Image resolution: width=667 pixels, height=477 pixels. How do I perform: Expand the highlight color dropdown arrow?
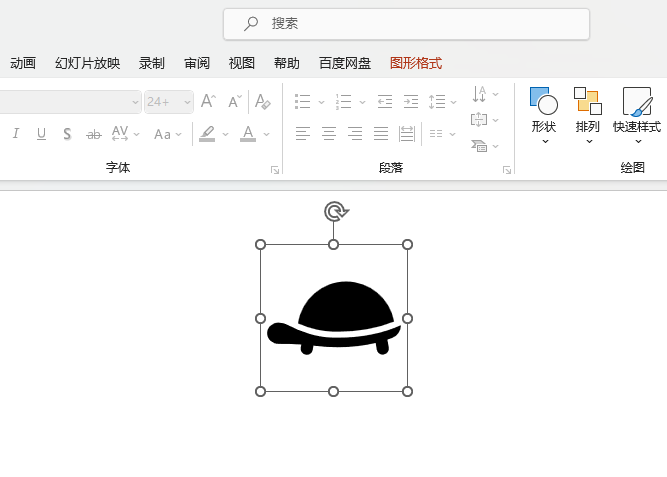(225, 134)
